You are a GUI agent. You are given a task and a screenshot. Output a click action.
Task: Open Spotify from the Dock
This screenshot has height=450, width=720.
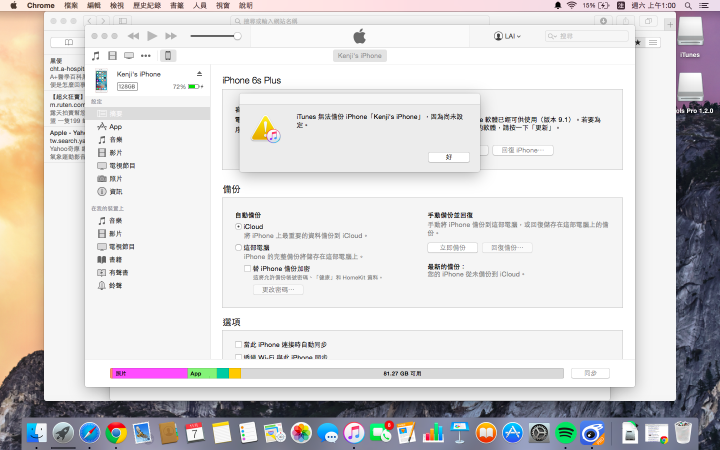tap(565, 433)
